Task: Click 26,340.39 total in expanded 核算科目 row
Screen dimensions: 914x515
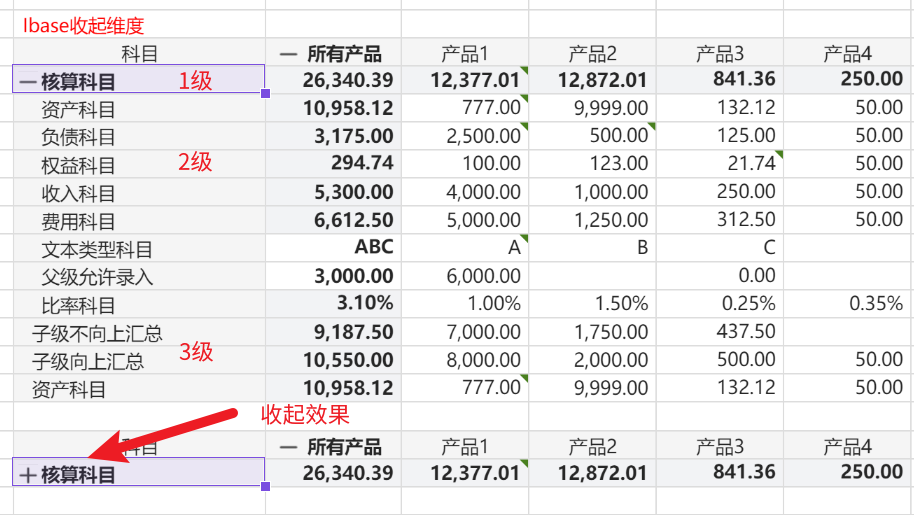Action: [x=348, y=80]
